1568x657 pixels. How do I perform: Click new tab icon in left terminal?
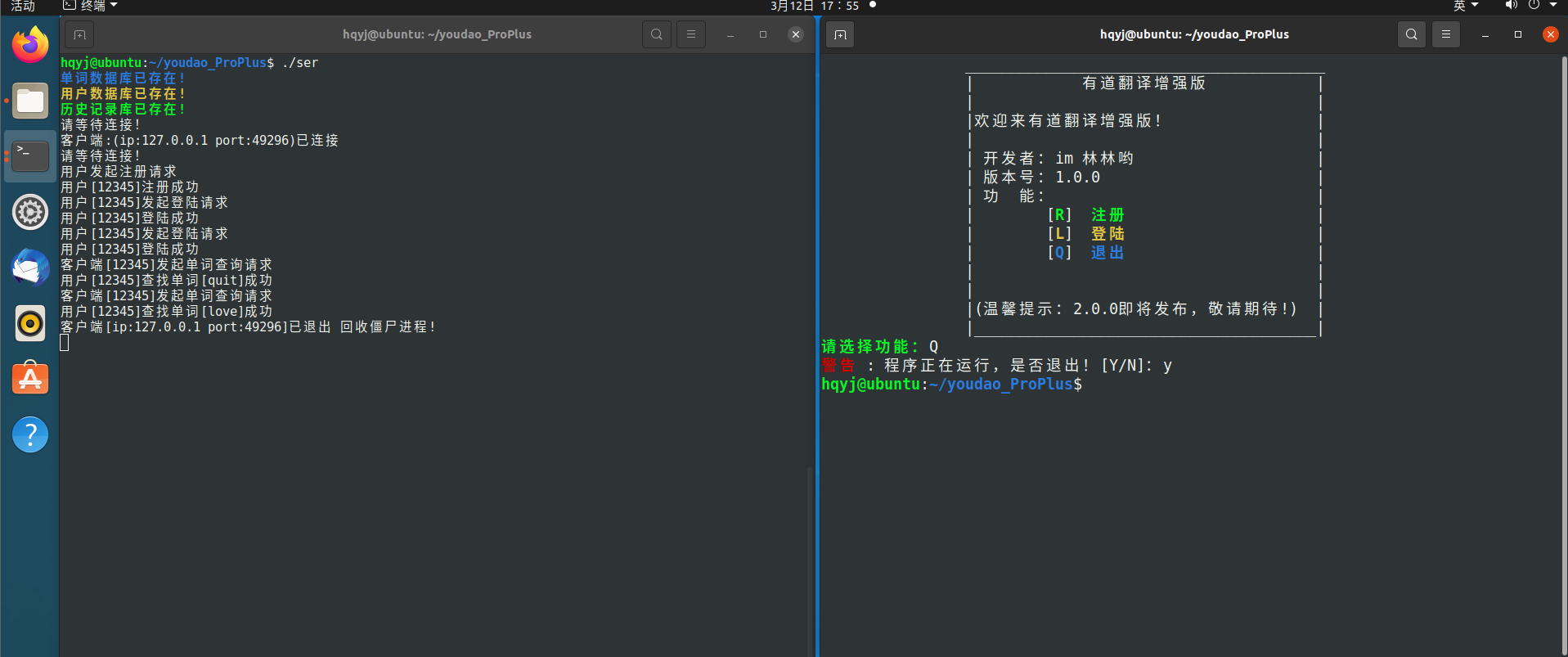79,34
